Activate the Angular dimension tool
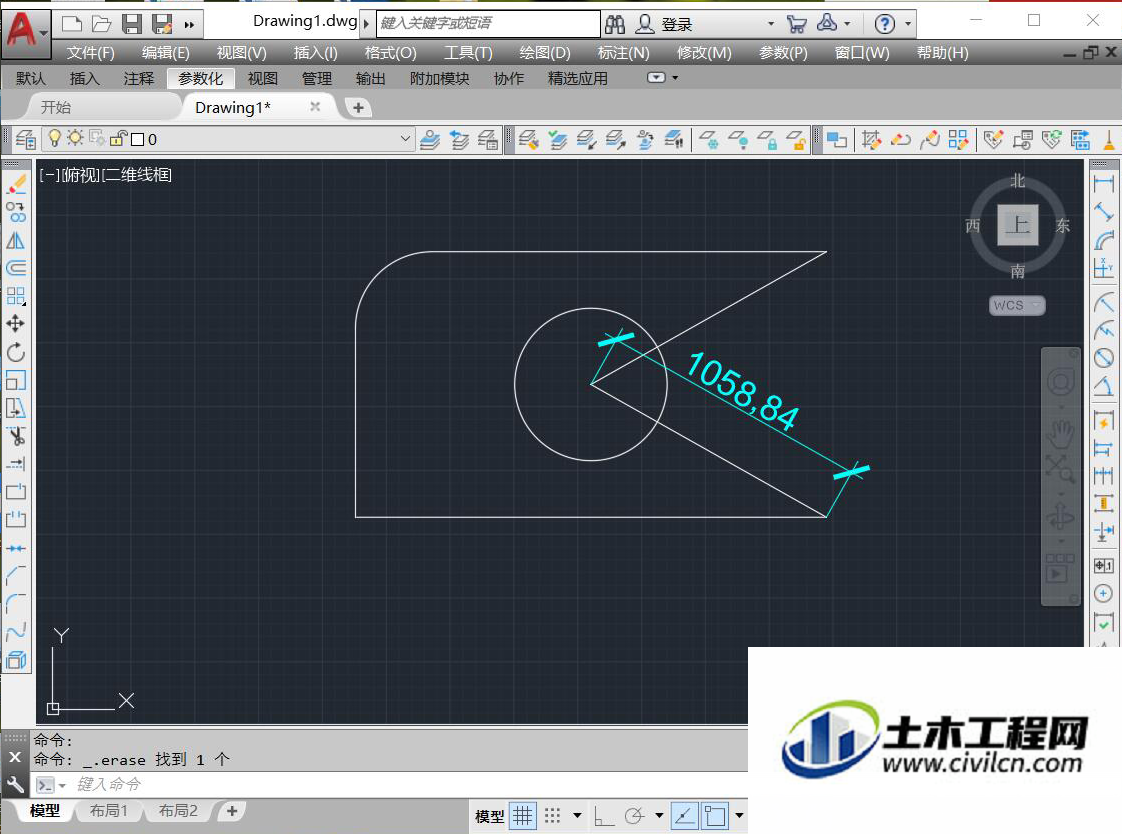 tap(1103, 386)
